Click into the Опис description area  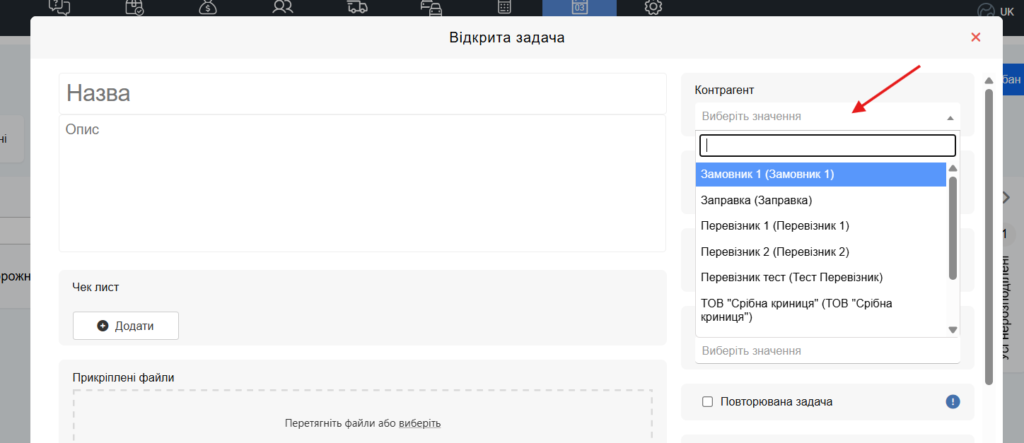362,183
